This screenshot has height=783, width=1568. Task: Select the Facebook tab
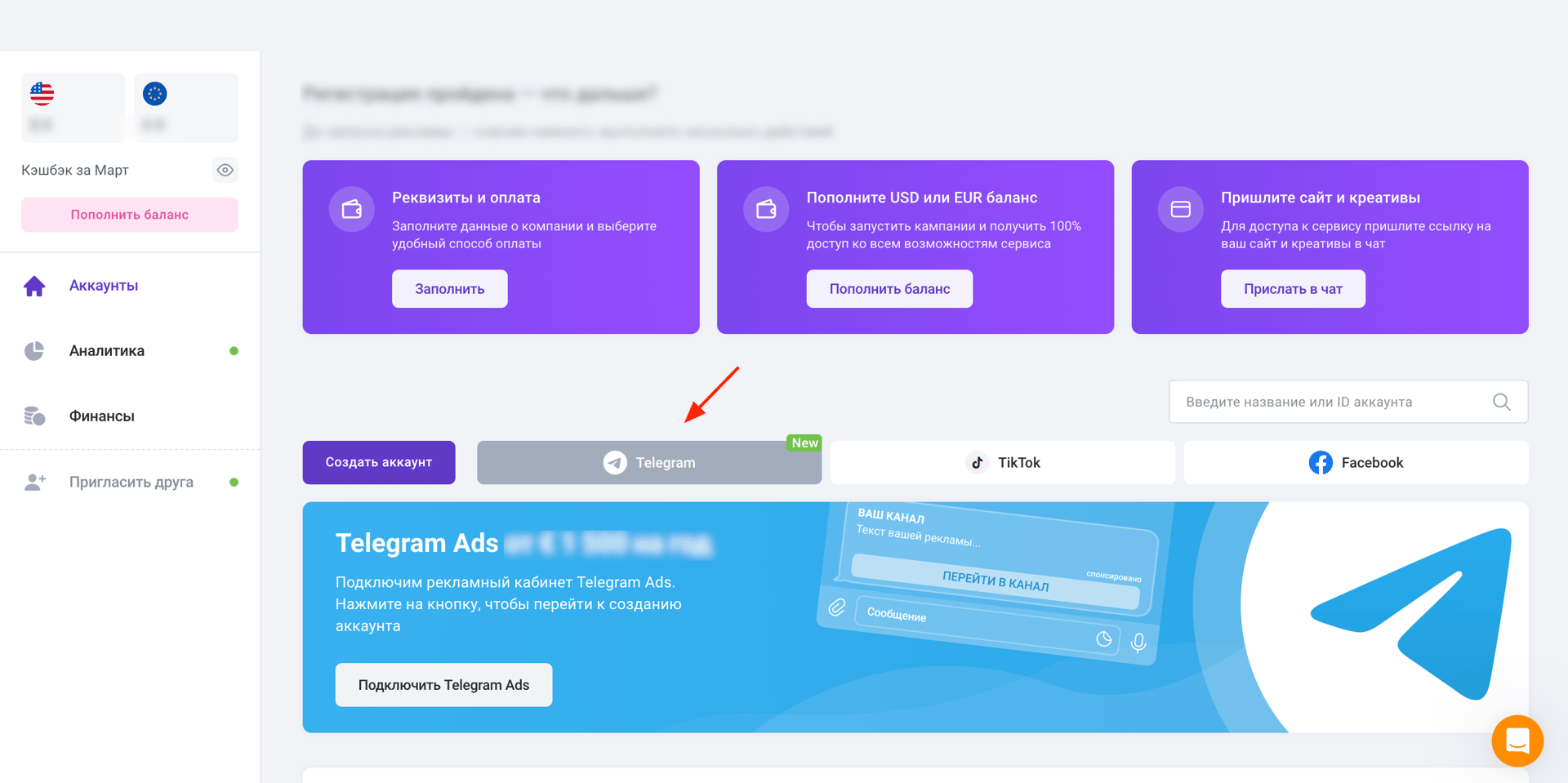point(1356,463)
